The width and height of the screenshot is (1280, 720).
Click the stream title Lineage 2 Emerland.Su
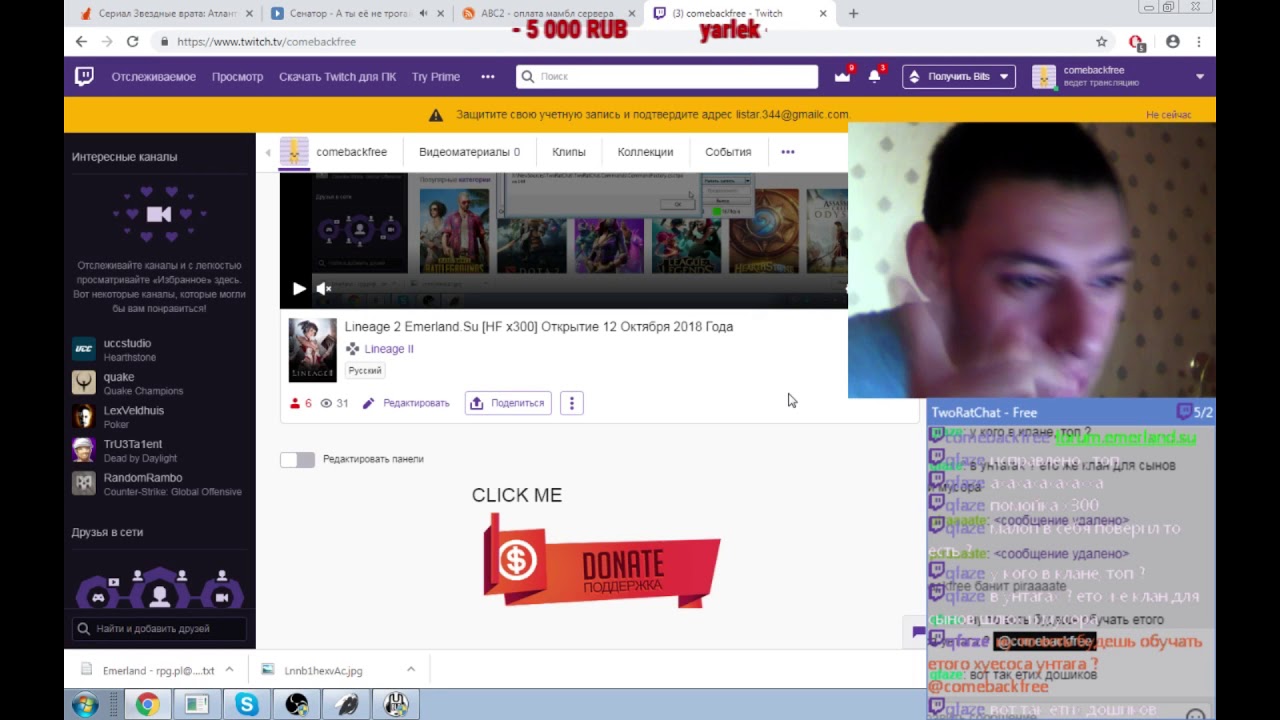pyautogui.click(x=539, y=327)
